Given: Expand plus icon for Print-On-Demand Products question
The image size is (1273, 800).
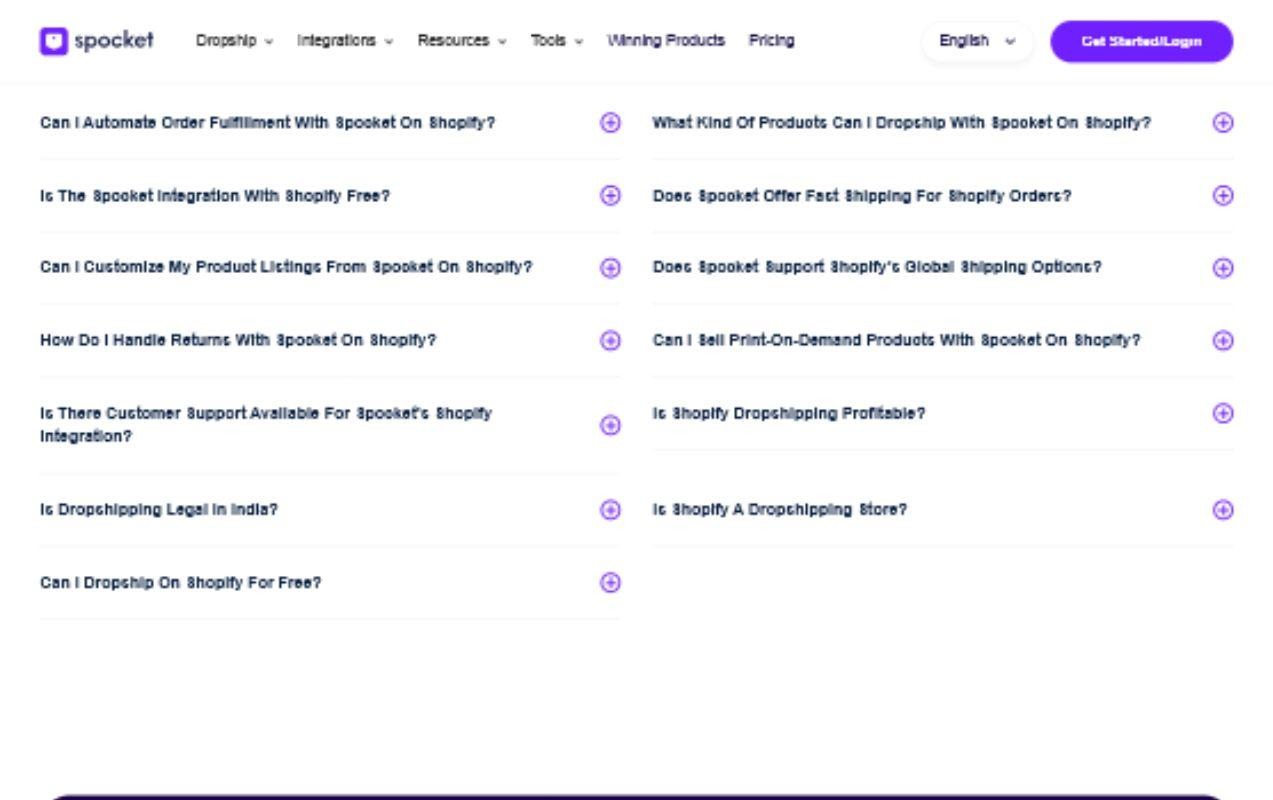Looking at the screenshot, I should coord(1222,341).
